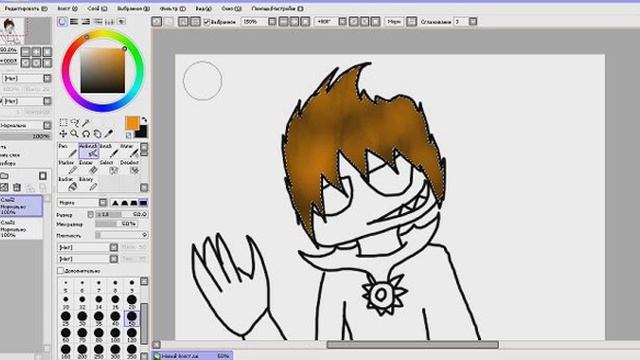Open the Слой menu
Screen dimensions: 640x360
[98, 9]
